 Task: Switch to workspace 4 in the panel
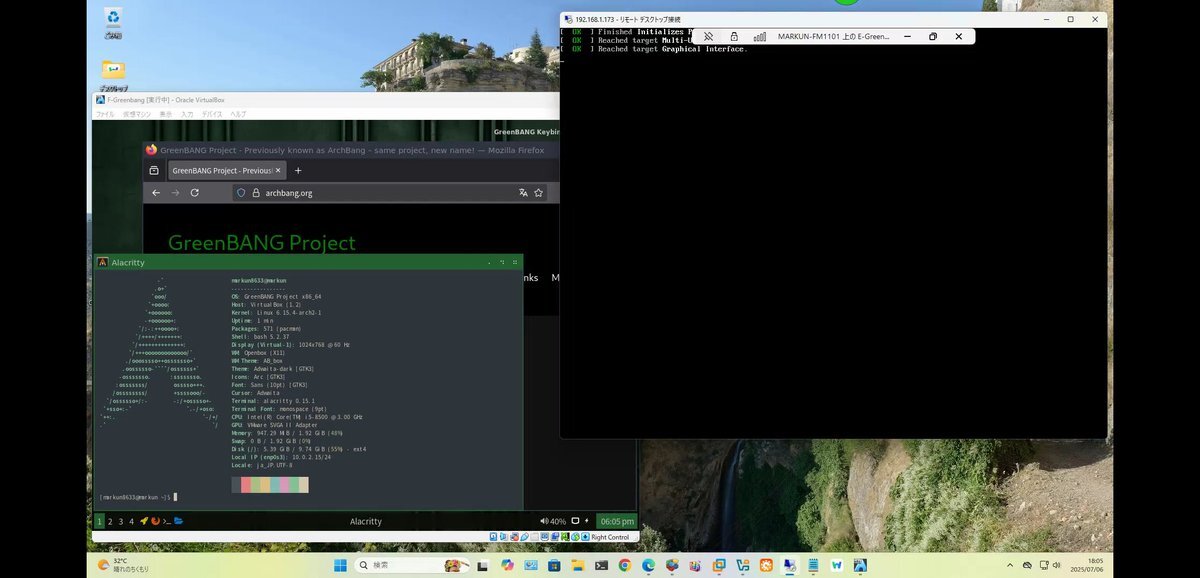click(131, 521)
